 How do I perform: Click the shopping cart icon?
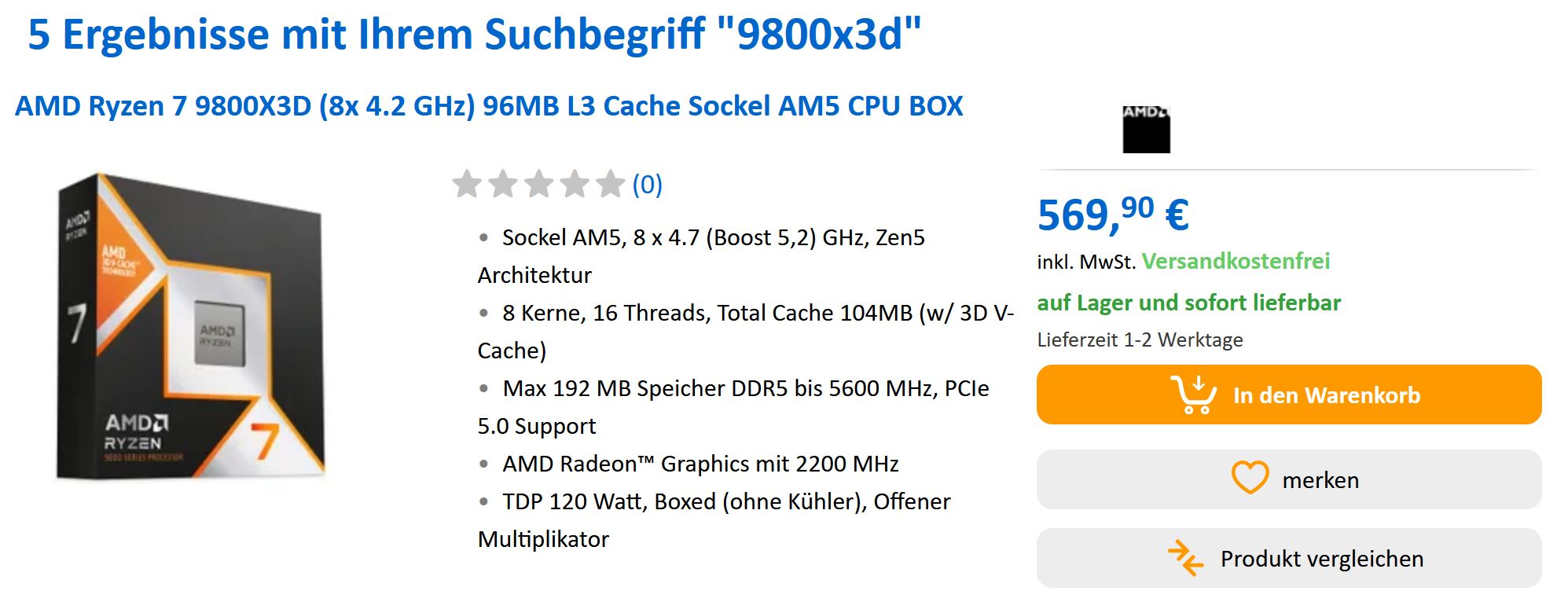pos(1193,395)
